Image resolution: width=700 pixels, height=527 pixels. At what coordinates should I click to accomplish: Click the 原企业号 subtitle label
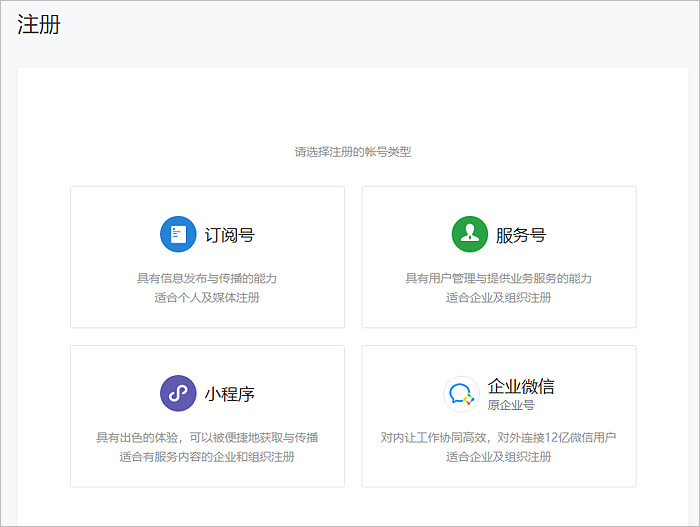pos(511,405)
